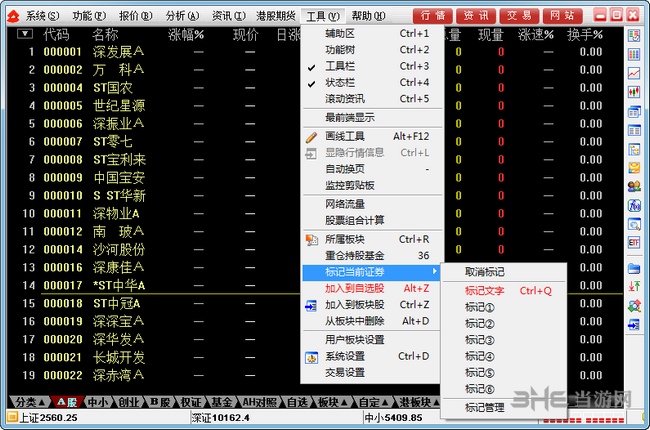
Task: Open the 帮助(H) menu
Action: point(369,16)
